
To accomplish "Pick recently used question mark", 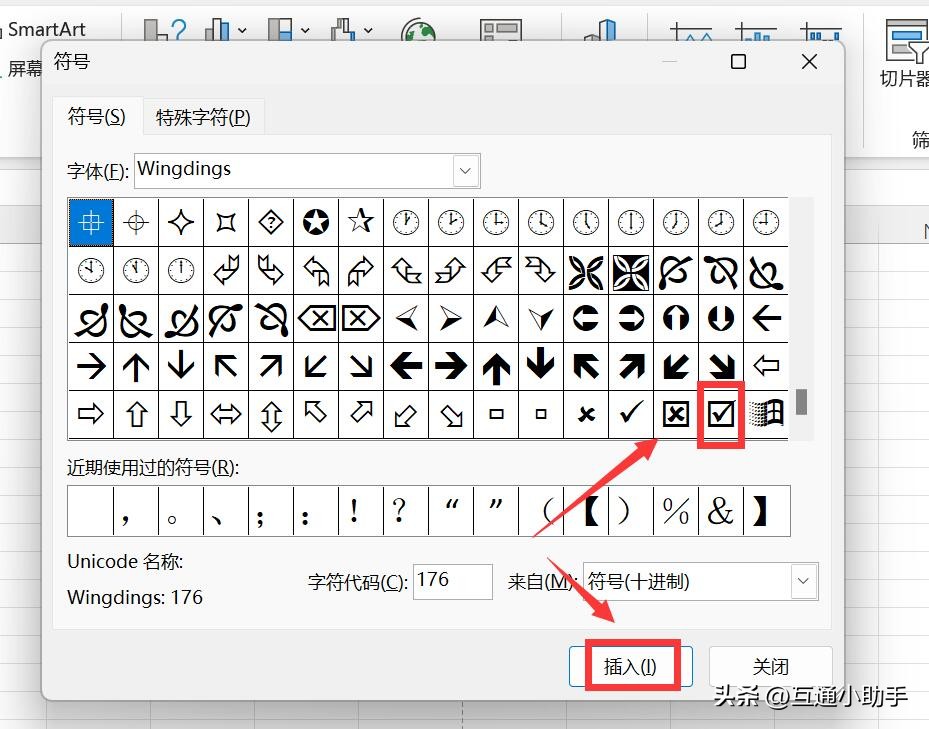I will (406, 511).
